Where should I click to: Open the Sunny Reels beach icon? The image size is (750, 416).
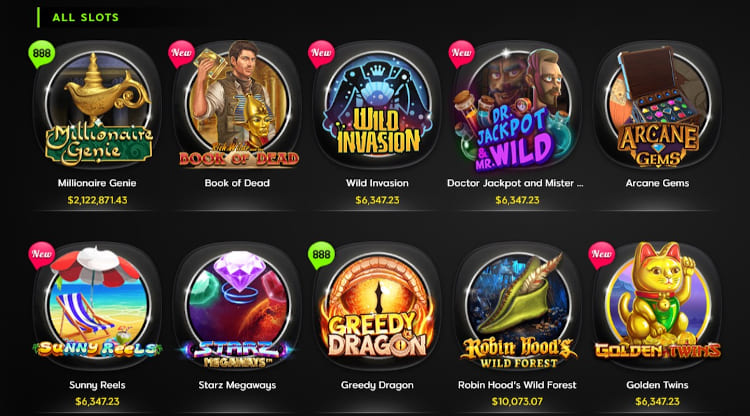point(97,307)
